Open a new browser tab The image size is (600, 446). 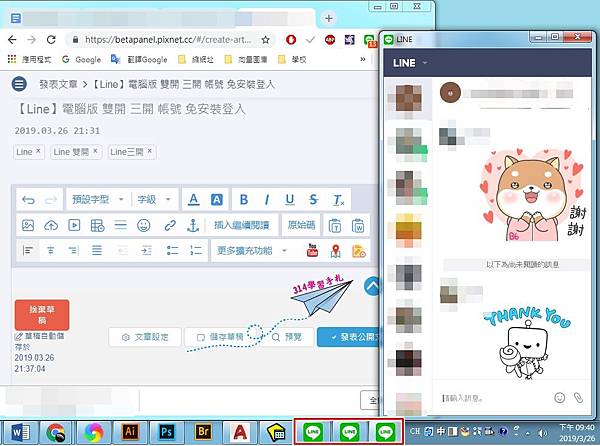pos(328,18)
